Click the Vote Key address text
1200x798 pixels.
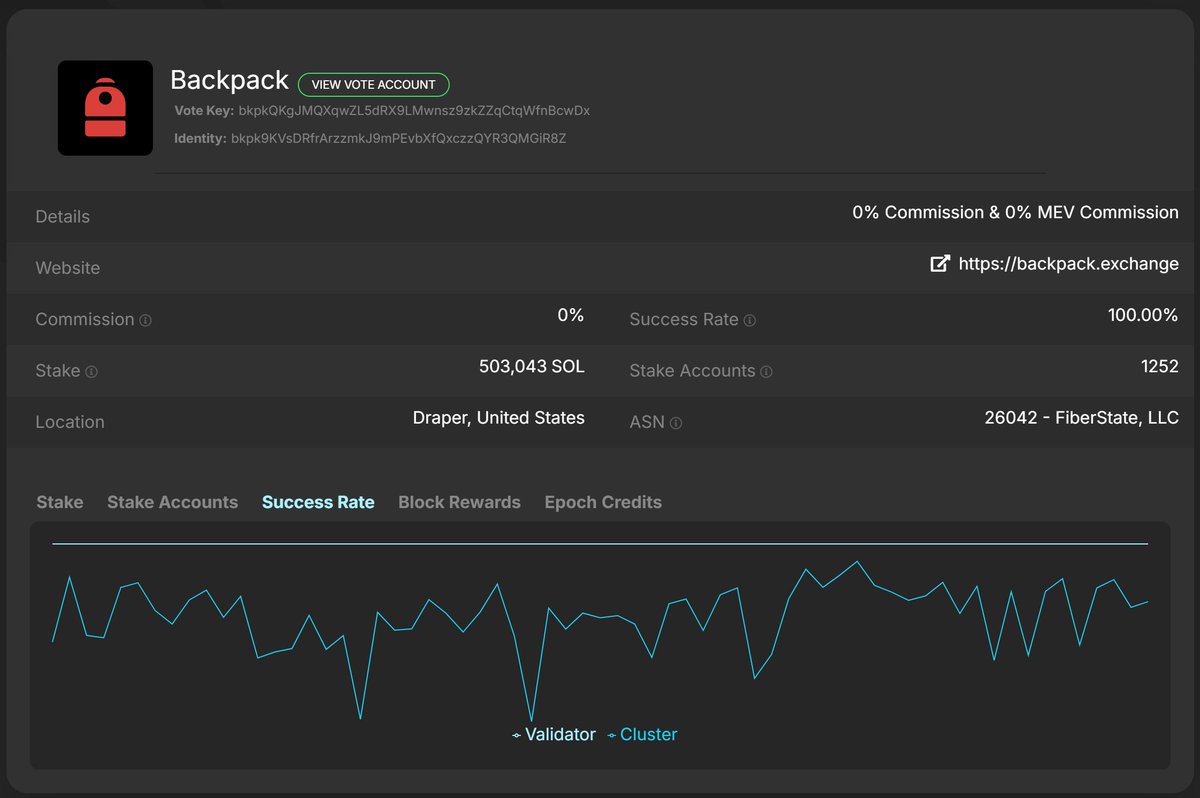point(414,111)
